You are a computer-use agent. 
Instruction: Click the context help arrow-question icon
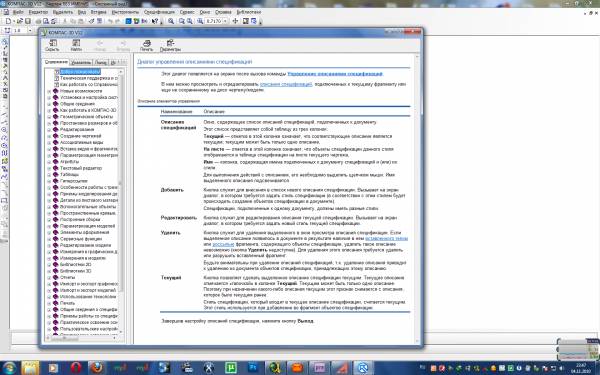tap(154, 21)
